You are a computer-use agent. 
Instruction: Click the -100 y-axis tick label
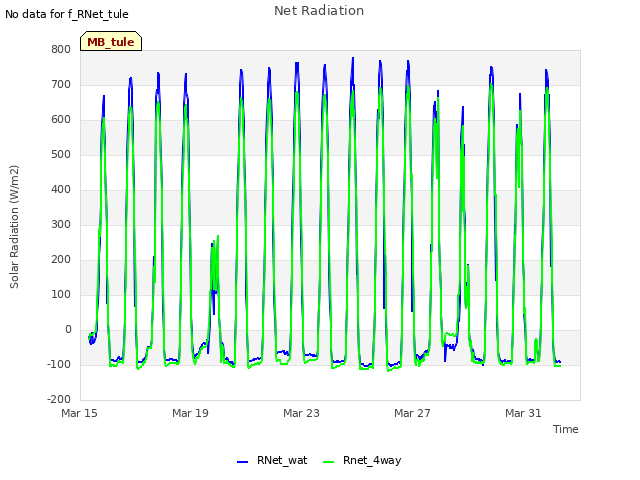pyautogui.click(x=59, y=364)
